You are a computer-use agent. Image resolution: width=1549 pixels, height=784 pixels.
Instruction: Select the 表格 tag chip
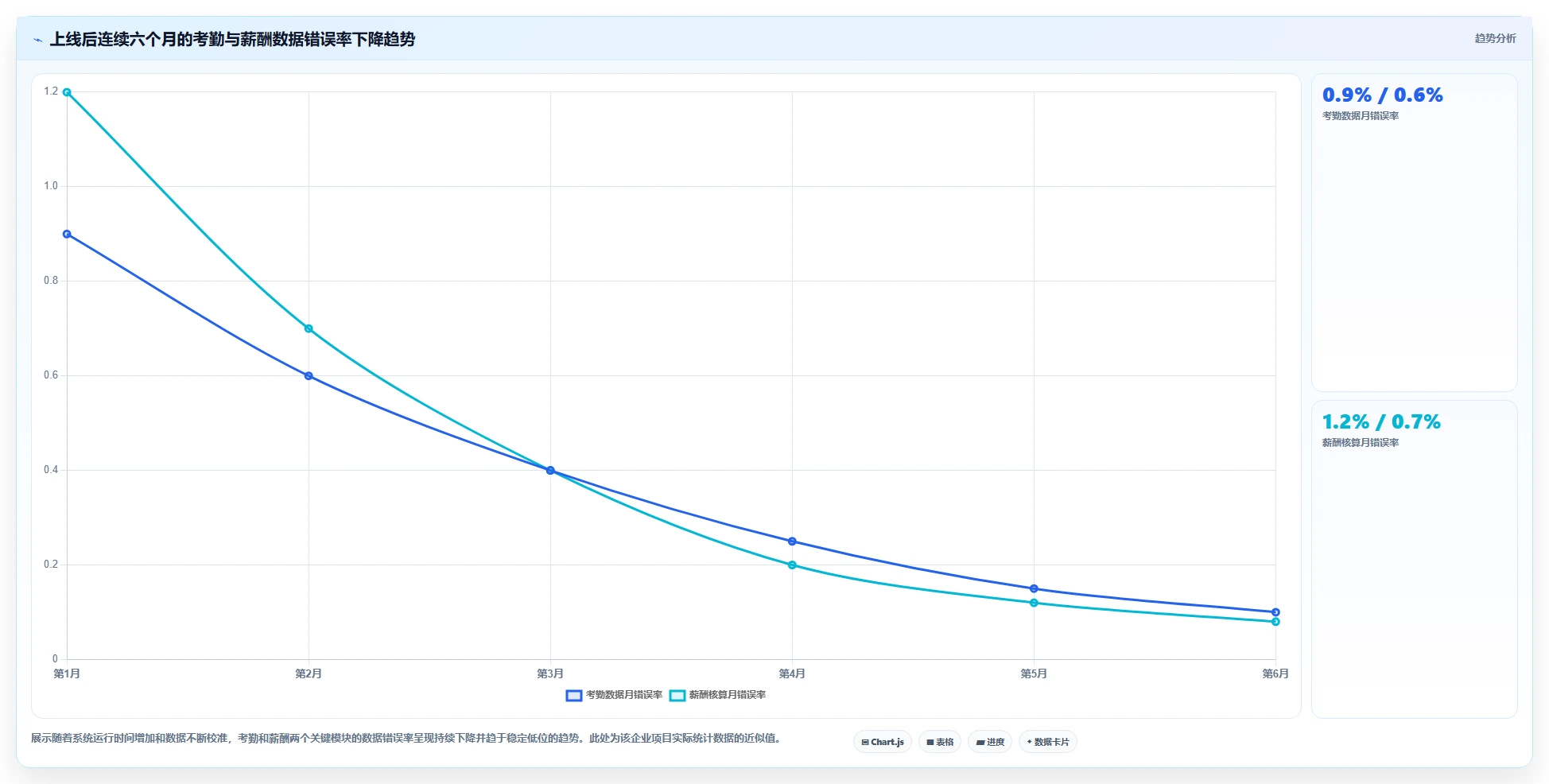(x=940, y=742)
